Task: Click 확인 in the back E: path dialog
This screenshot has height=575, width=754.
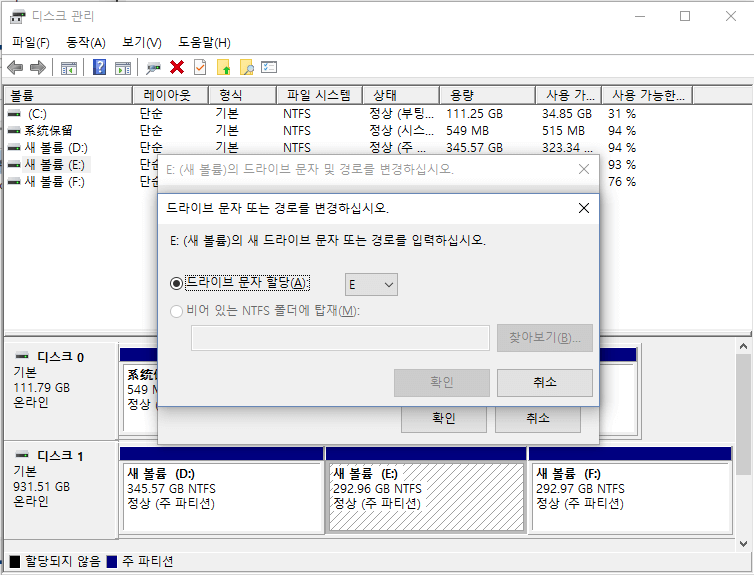Action: (x=444, y=419)
